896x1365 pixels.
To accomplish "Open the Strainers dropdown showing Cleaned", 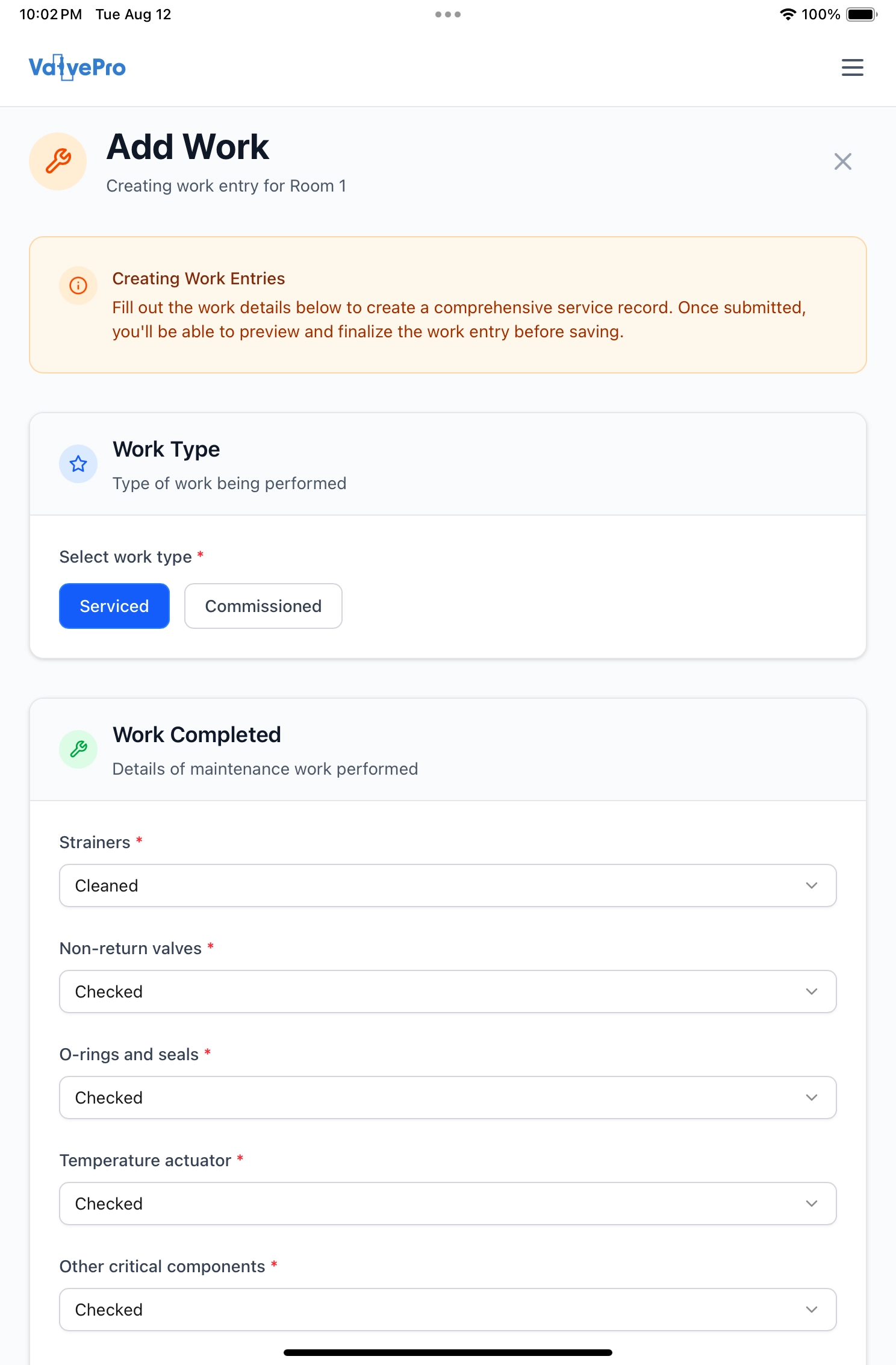I will (x=447, y=886).
